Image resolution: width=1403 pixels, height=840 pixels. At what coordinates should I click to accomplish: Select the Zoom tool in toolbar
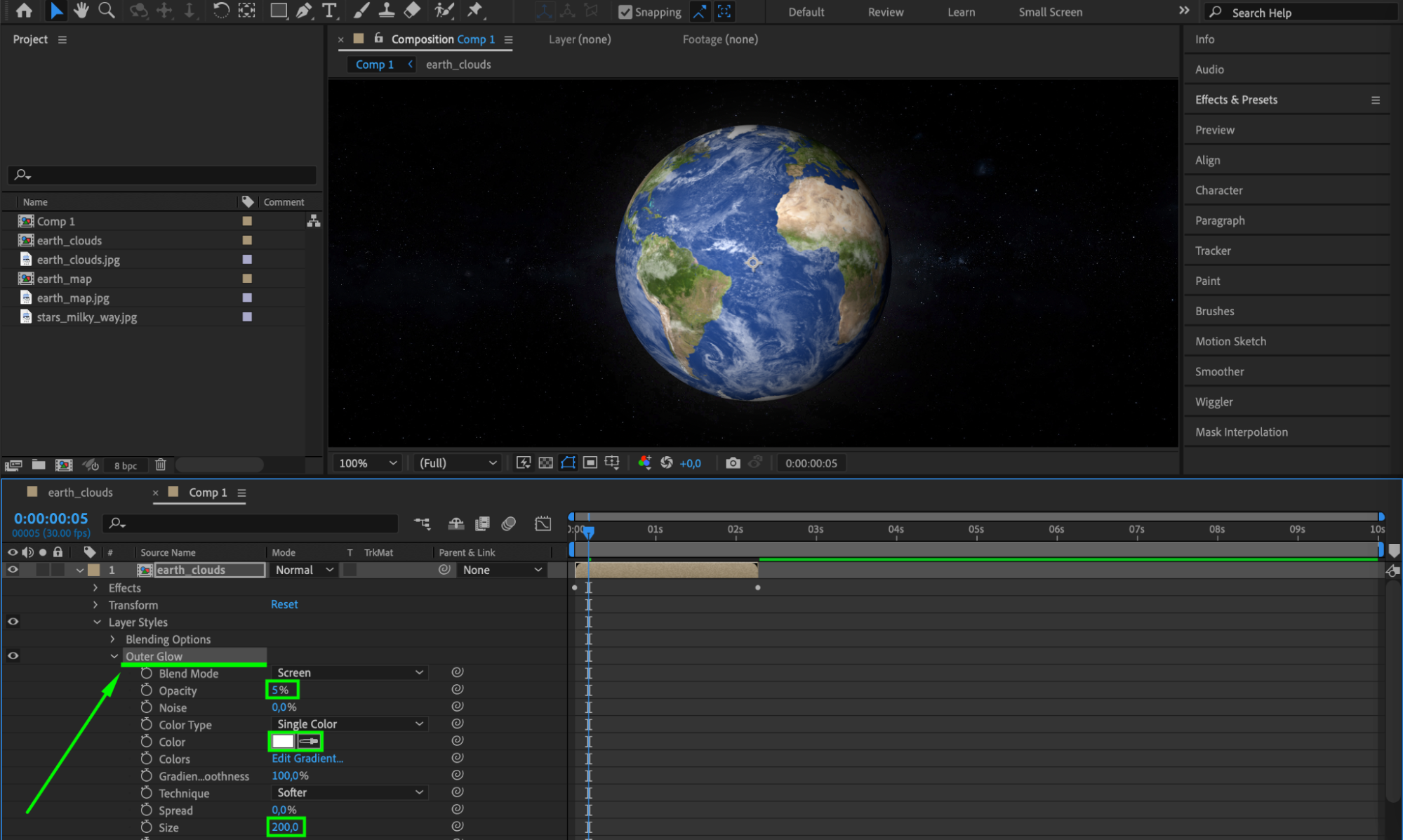pyautogui.click(x=107, y=11)
